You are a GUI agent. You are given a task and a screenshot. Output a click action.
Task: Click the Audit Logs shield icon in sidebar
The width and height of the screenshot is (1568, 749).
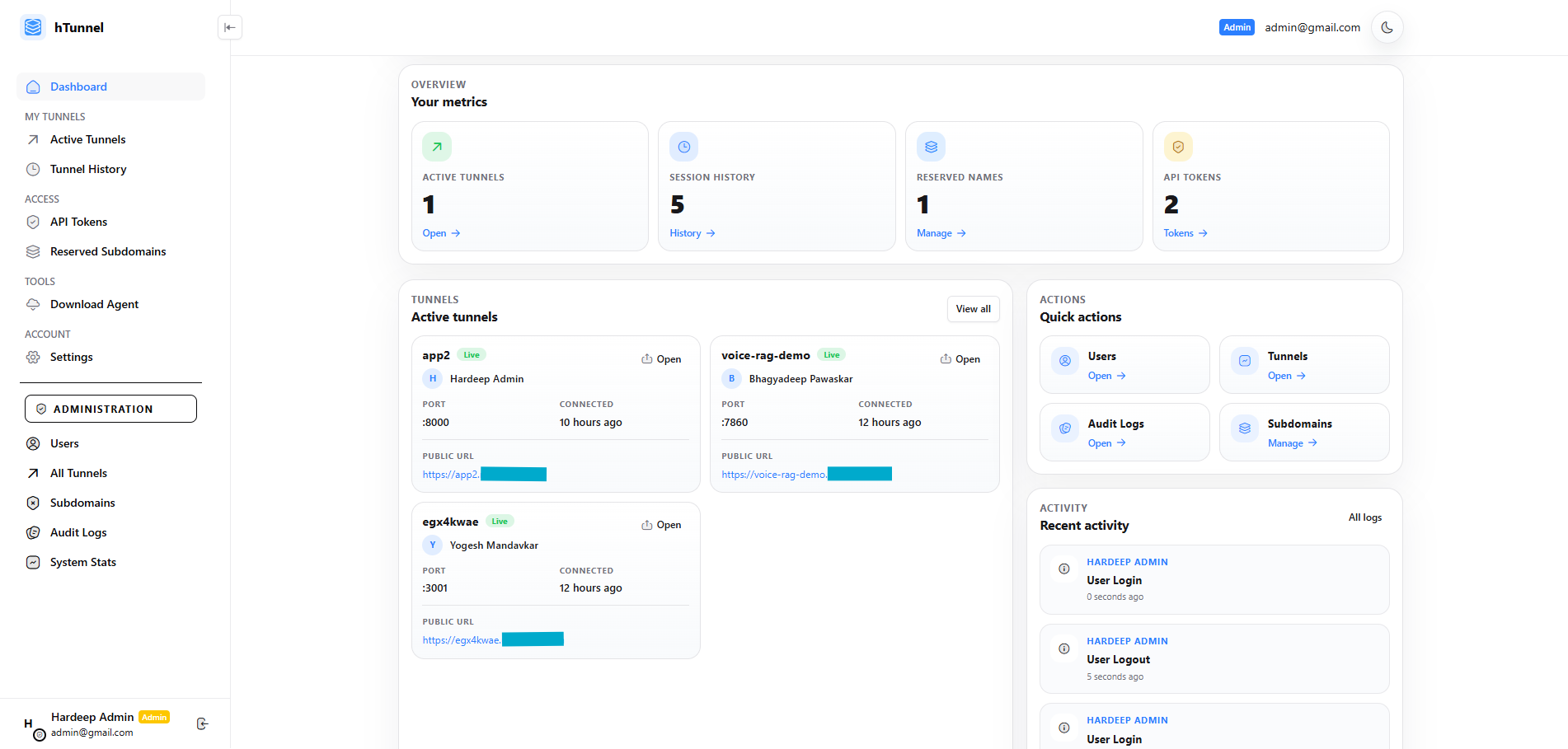coord(32,532)
